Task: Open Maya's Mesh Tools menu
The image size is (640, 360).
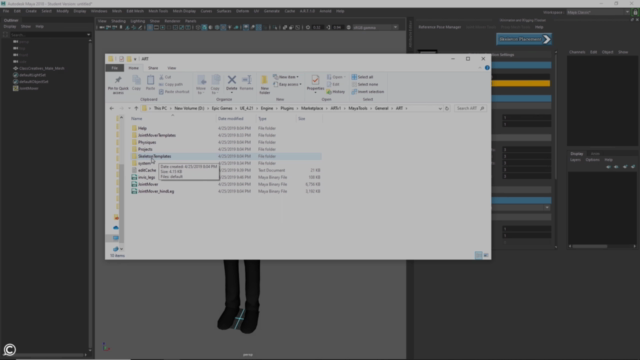Action: pos(158,11)
